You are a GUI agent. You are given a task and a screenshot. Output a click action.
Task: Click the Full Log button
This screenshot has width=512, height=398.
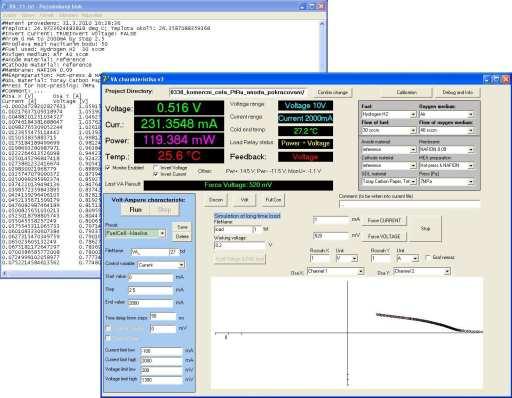click(273, 200)
